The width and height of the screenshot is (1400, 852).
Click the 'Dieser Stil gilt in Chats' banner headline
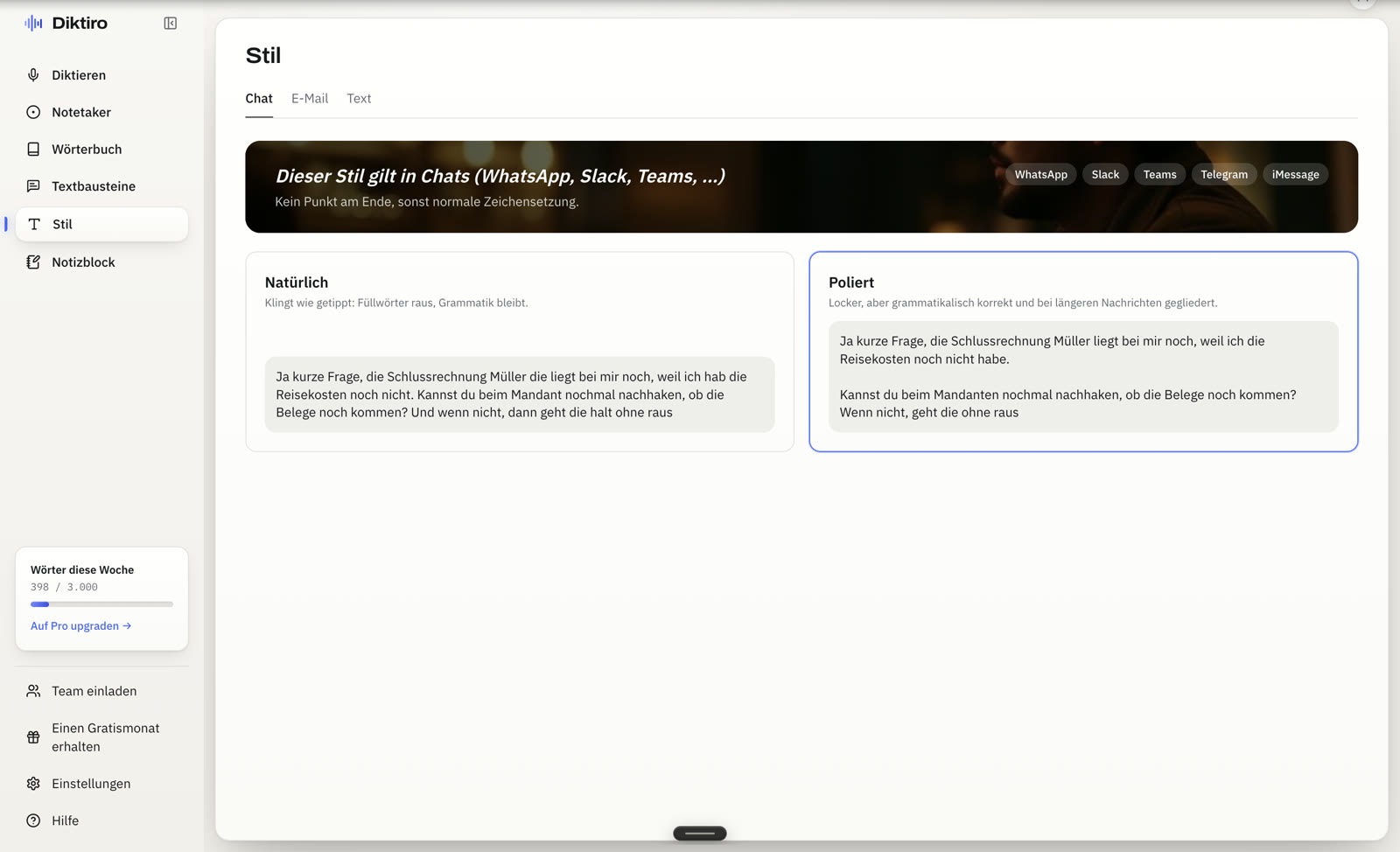500,176
